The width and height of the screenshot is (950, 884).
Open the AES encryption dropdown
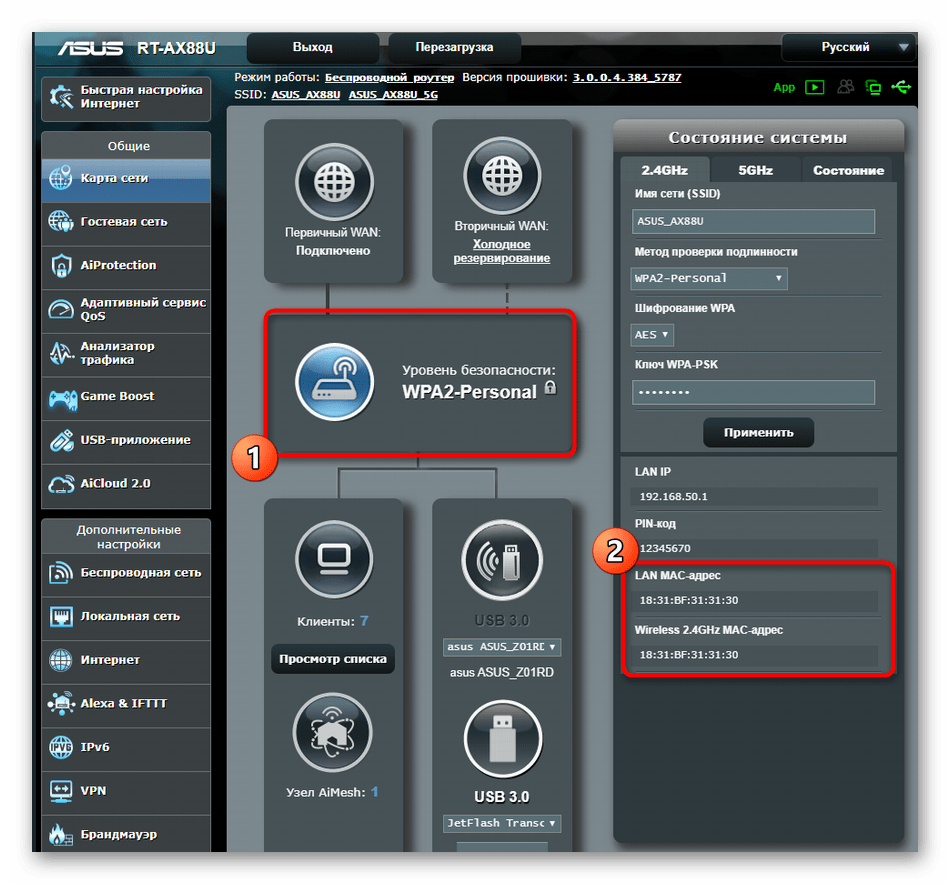pos(653,334)
